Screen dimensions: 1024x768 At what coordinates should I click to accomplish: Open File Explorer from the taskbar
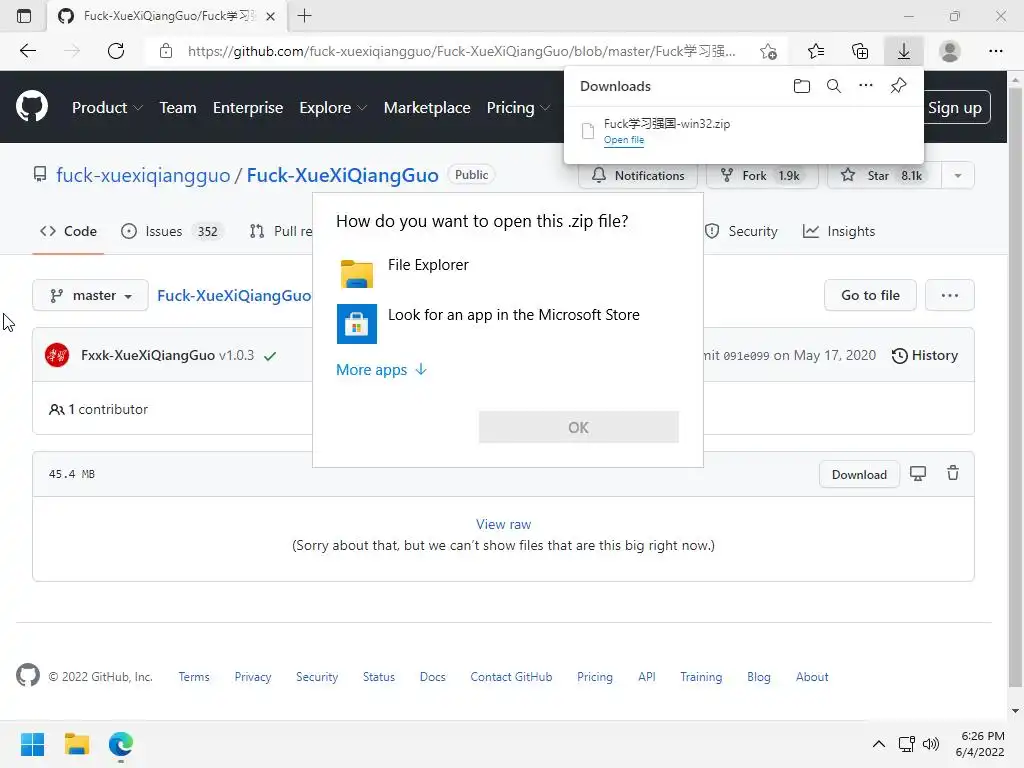coord(76,744)
